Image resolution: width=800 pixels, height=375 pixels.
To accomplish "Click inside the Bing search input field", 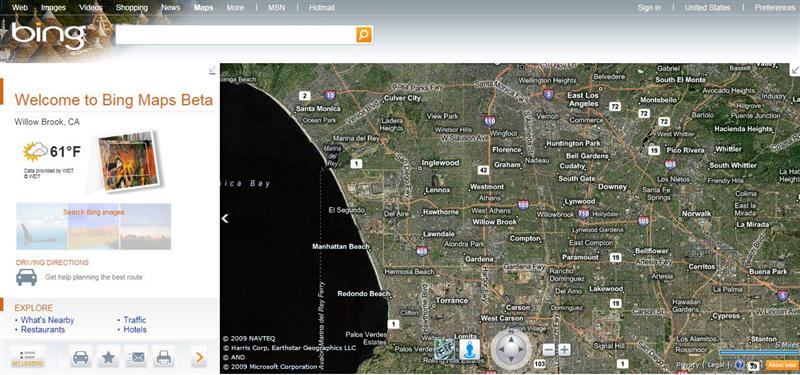I will click(236, 35).
